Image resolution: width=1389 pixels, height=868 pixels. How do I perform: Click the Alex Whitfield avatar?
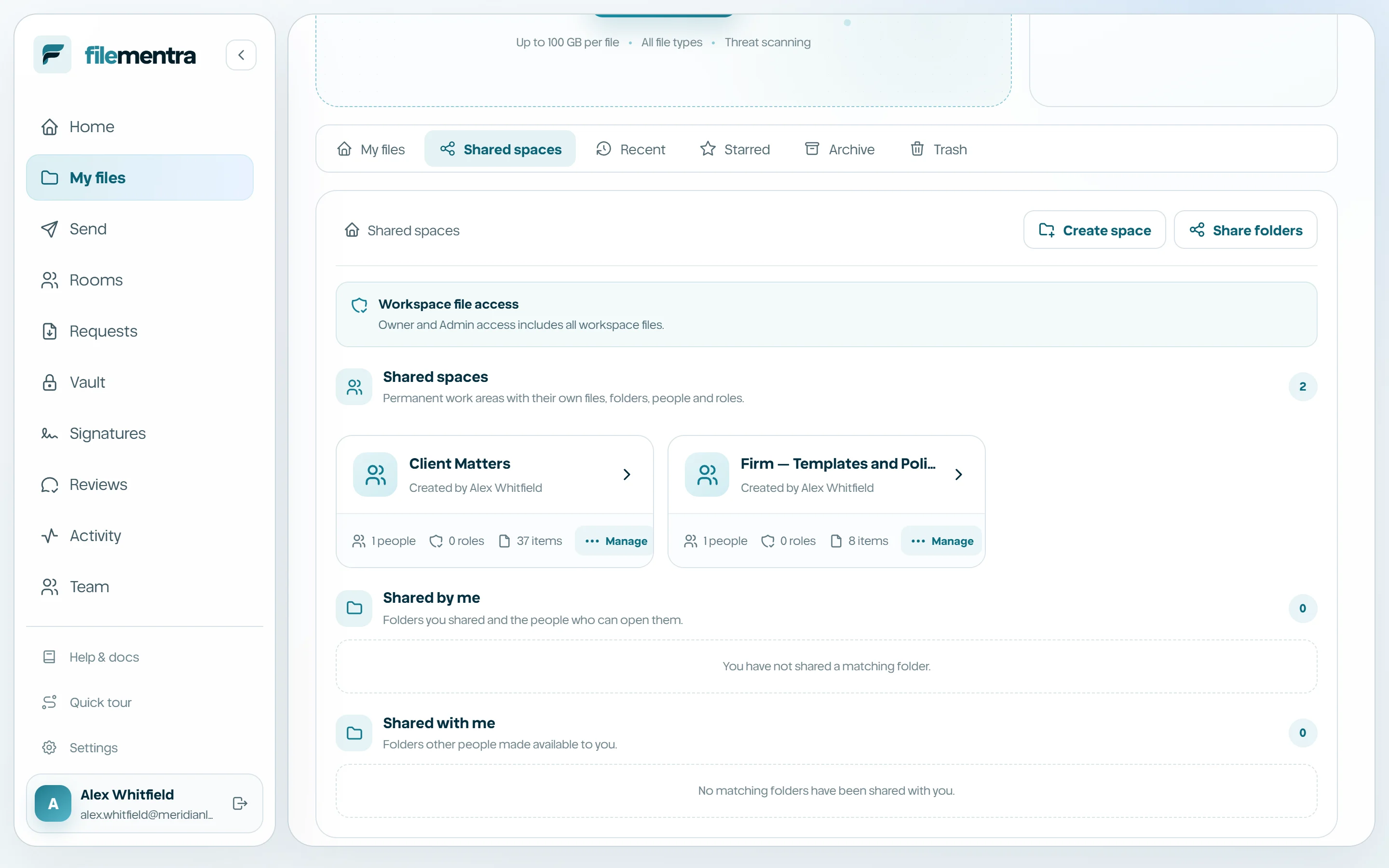[x=53, y=803]
